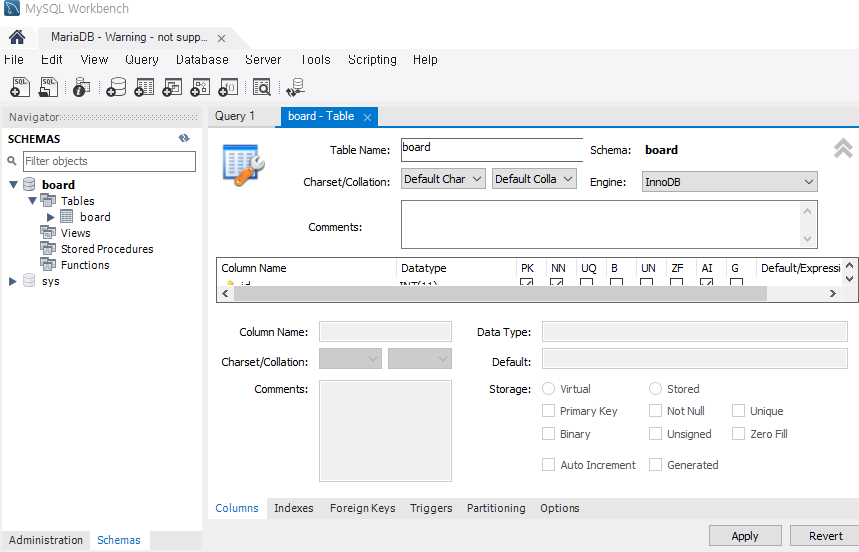The height and width of the screenshot is (552, 859).
Task: Open the Scripting menu
Action: tap(373, 60)
